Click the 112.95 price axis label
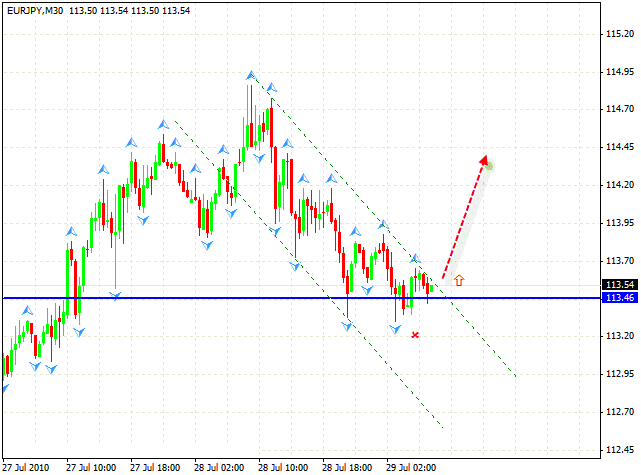This screenshot has width=641, height=475. (620, 374)
